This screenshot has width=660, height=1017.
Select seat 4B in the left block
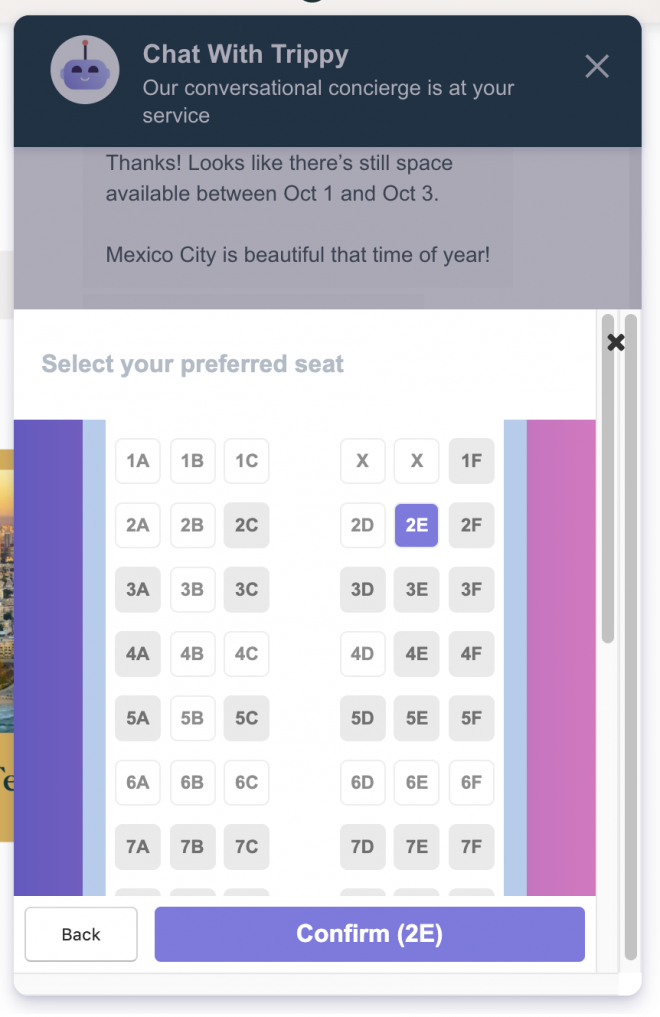point(192,654)
